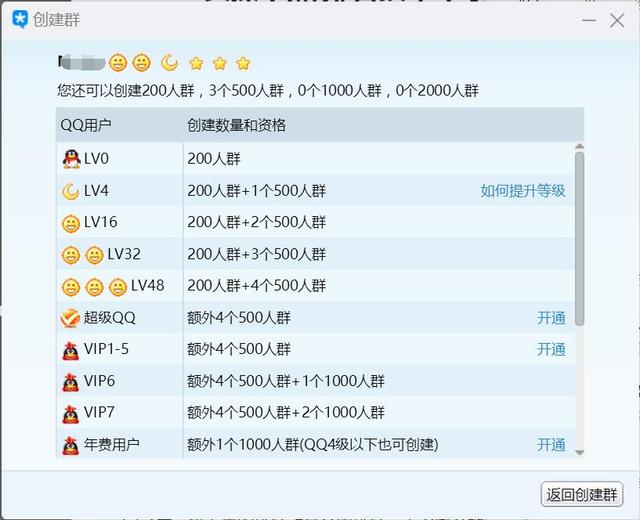This screenshot has width=640, height=520.
Task: Click the QQ group star icon in title bar
Action: (20, 19)
